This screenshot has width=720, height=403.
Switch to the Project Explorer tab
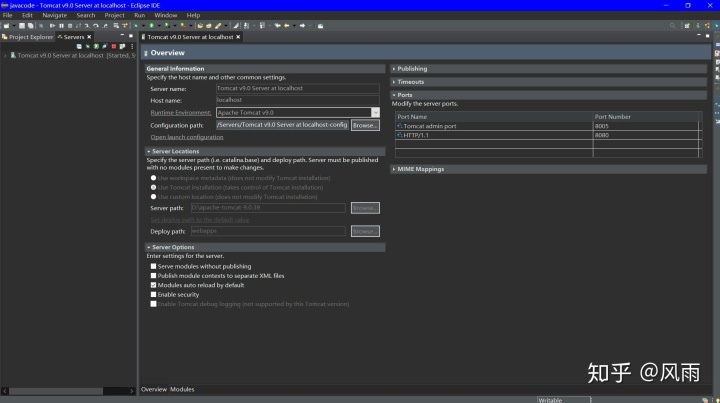[x=28, y=37]
